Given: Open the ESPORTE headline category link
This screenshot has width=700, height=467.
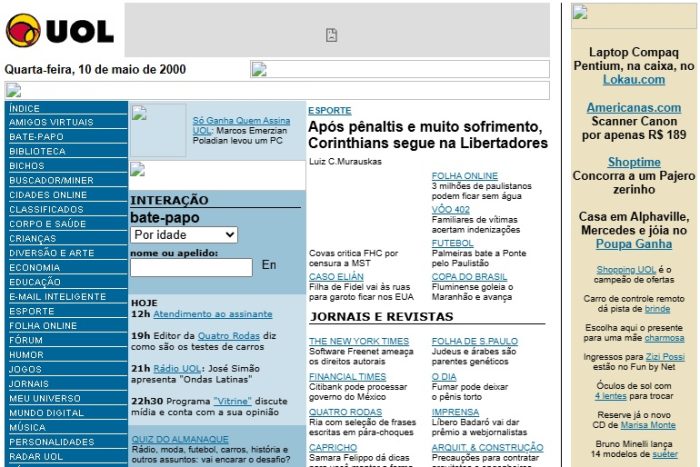Looking at the screenshot, I should pos(329,111).
